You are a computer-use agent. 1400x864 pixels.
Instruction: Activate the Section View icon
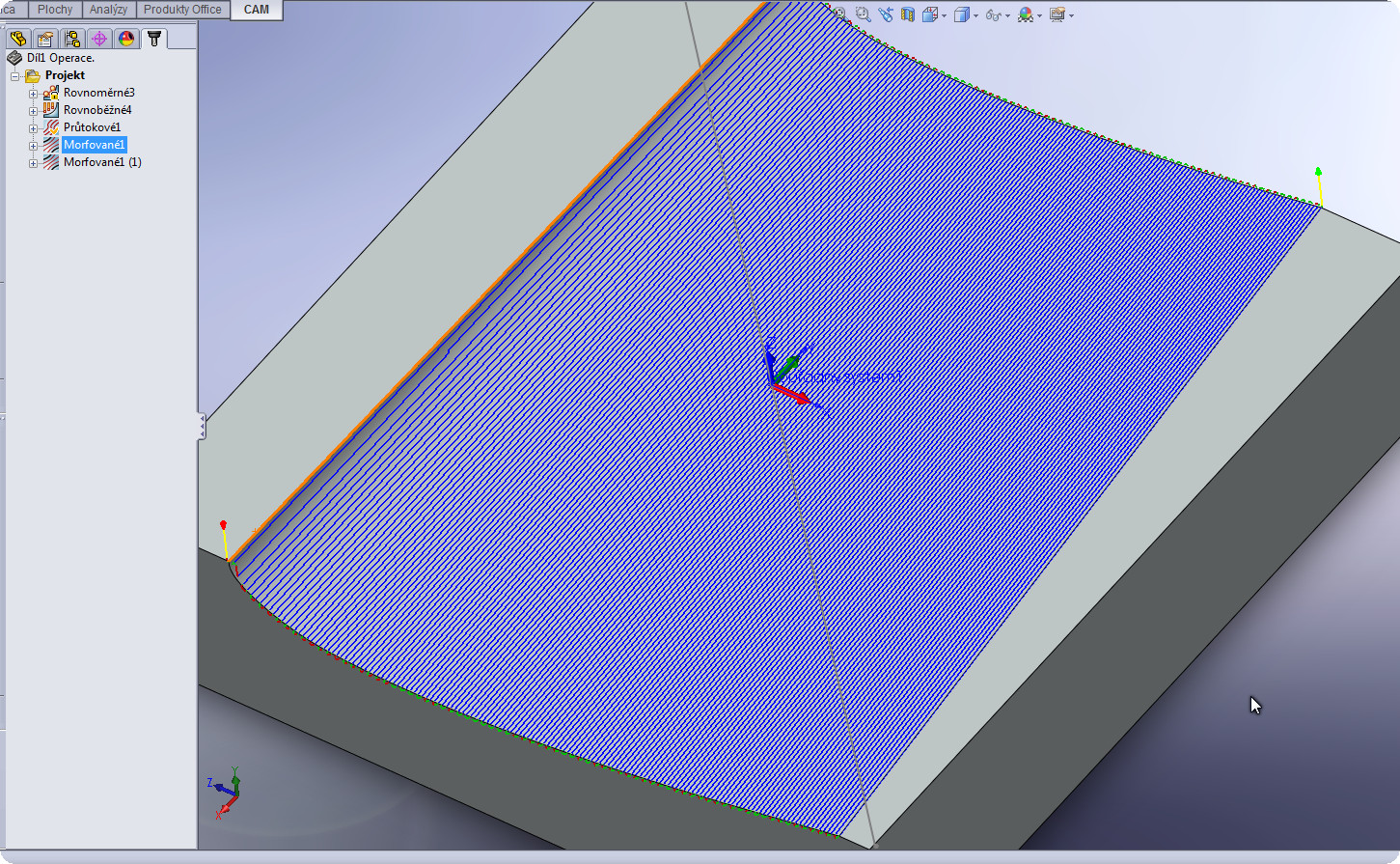[x=907, y=14]
